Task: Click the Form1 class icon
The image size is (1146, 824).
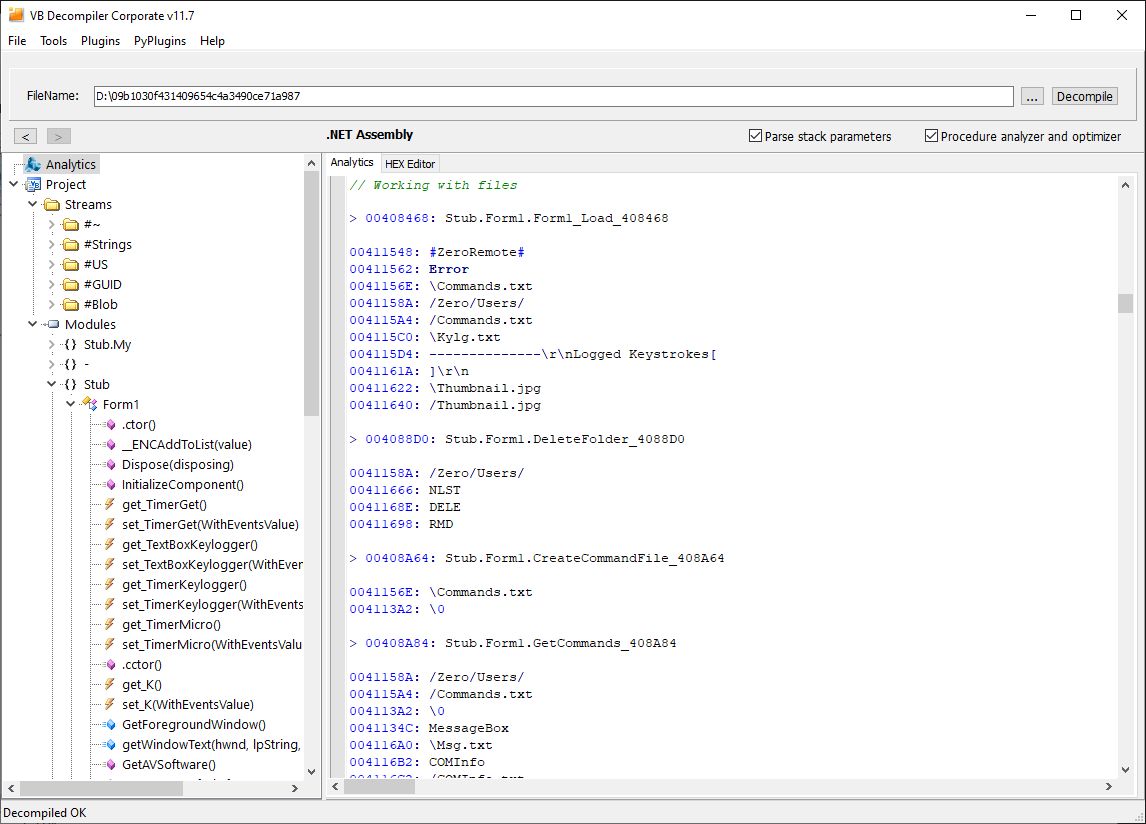Action: point(90,404)
